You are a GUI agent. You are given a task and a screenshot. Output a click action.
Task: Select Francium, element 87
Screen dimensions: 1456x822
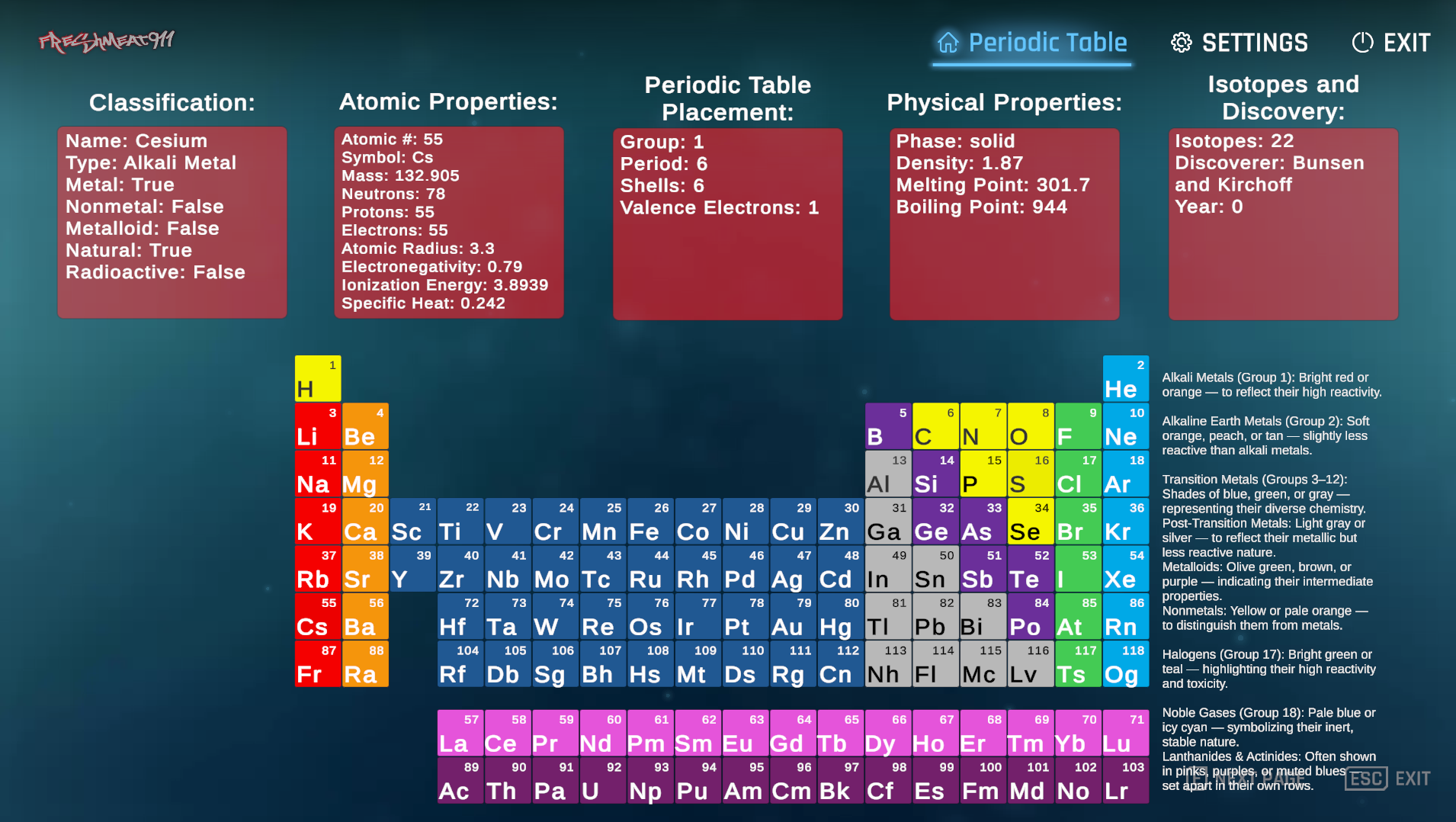click(317, 663)
